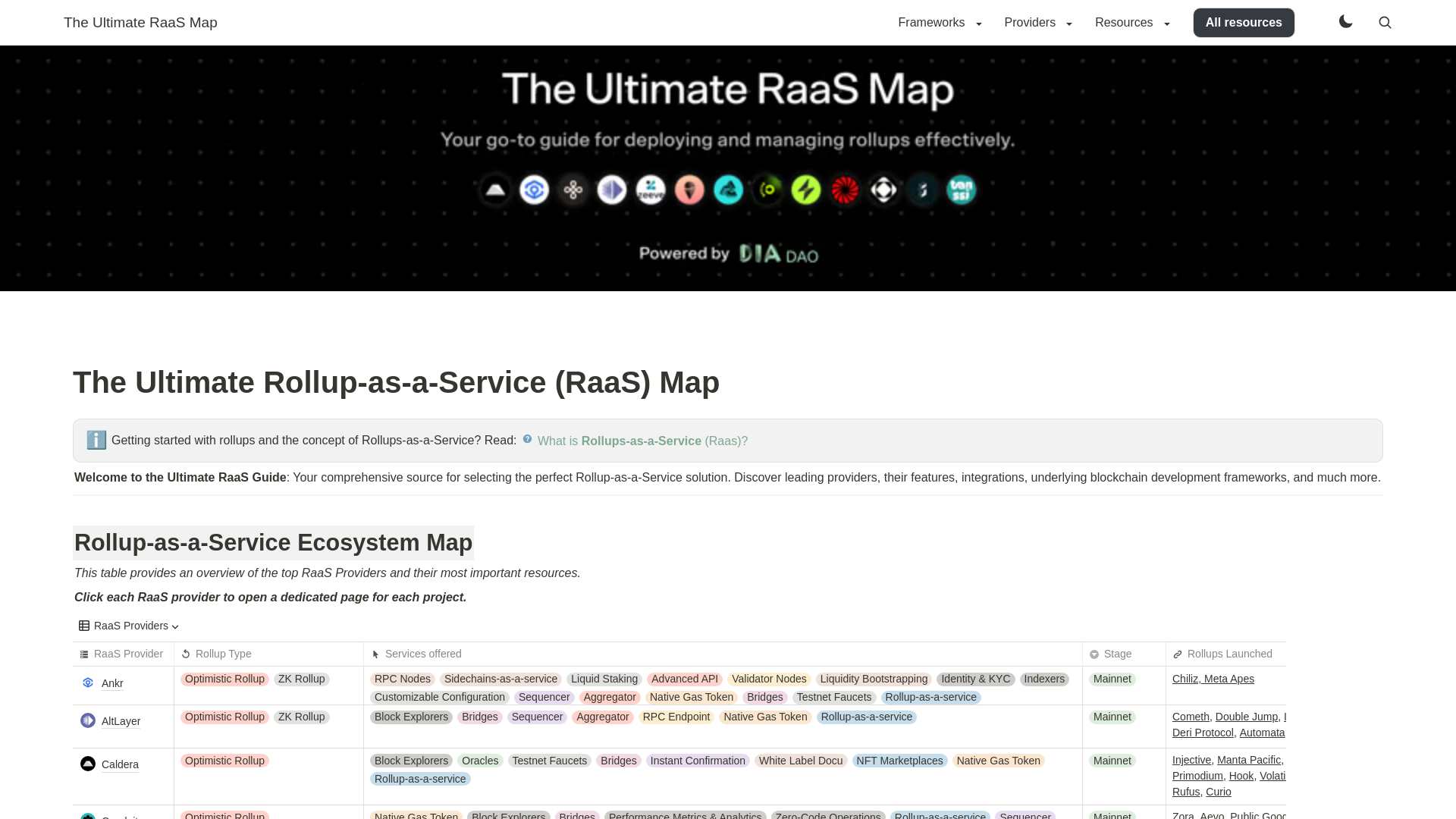Click the Indexers tag in Ankr row
This screenshot has width=1456, height=819.
(1044, 679)
